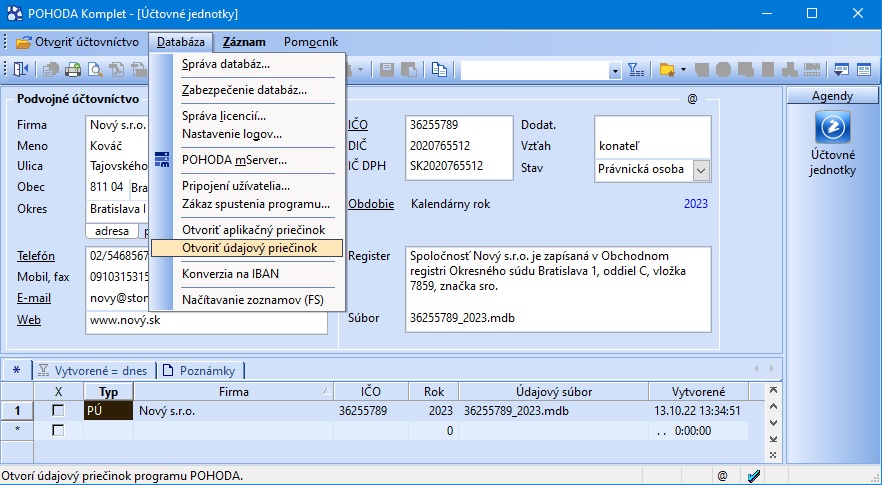Click the POHODA mServer menu icon

pos(162,160)
